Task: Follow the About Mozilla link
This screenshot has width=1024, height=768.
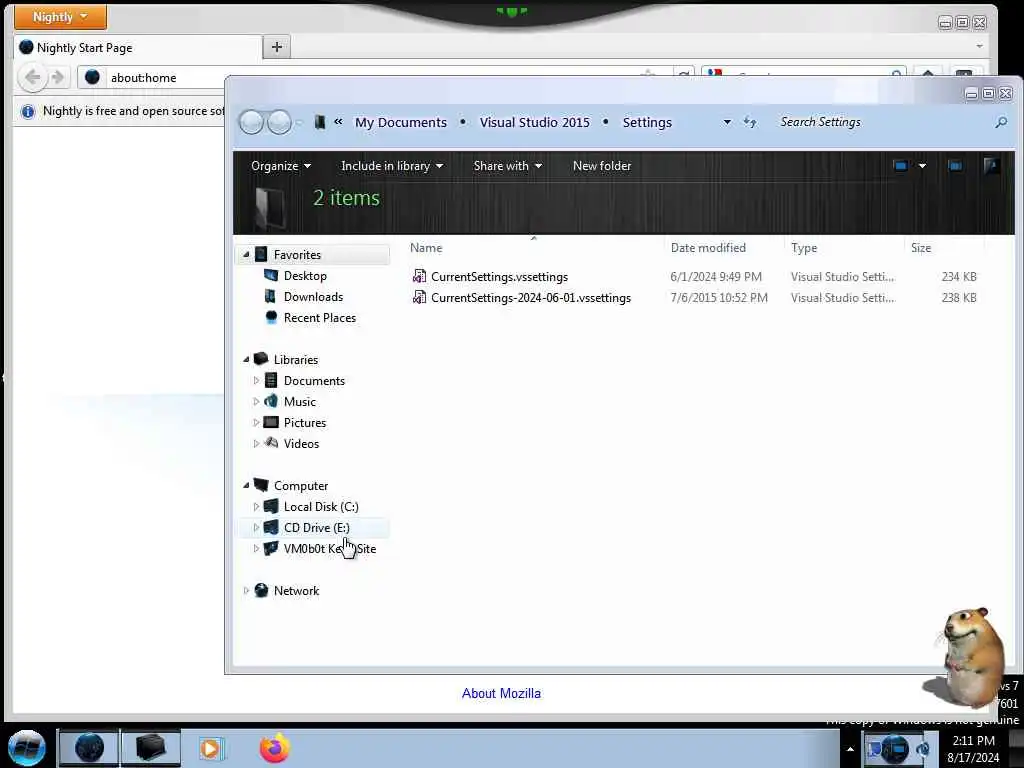Action: click(x=501, y=694)
